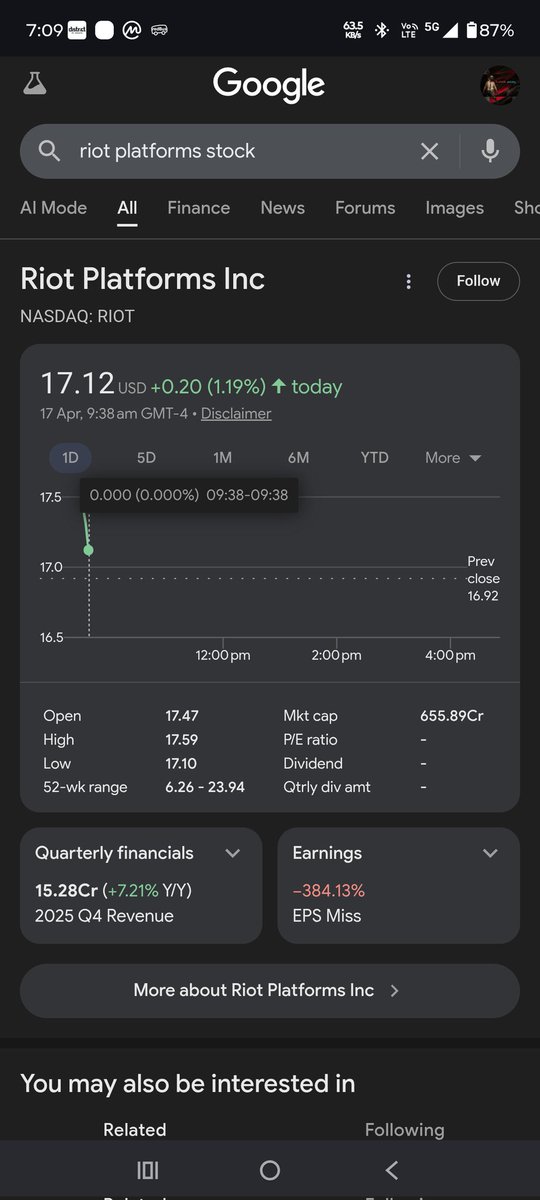This screenshot has height=1200, width=540.
Task: Open the Disclaimer link
Action: (x=236, y=413)
